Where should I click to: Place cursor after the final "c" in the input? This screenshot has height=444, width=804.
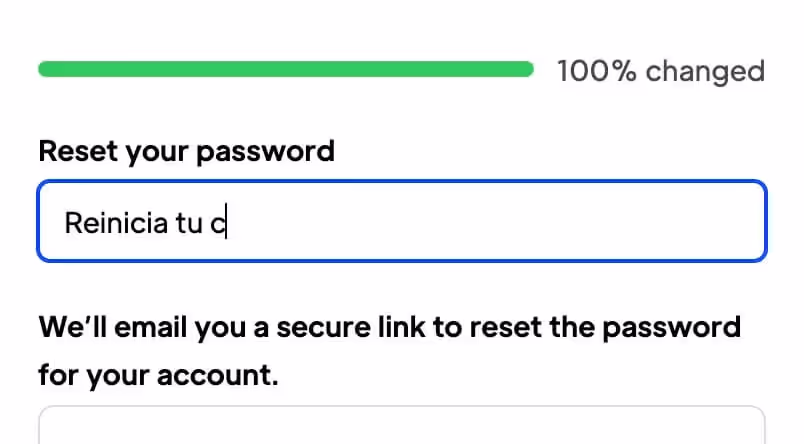(x=228, y=223)
